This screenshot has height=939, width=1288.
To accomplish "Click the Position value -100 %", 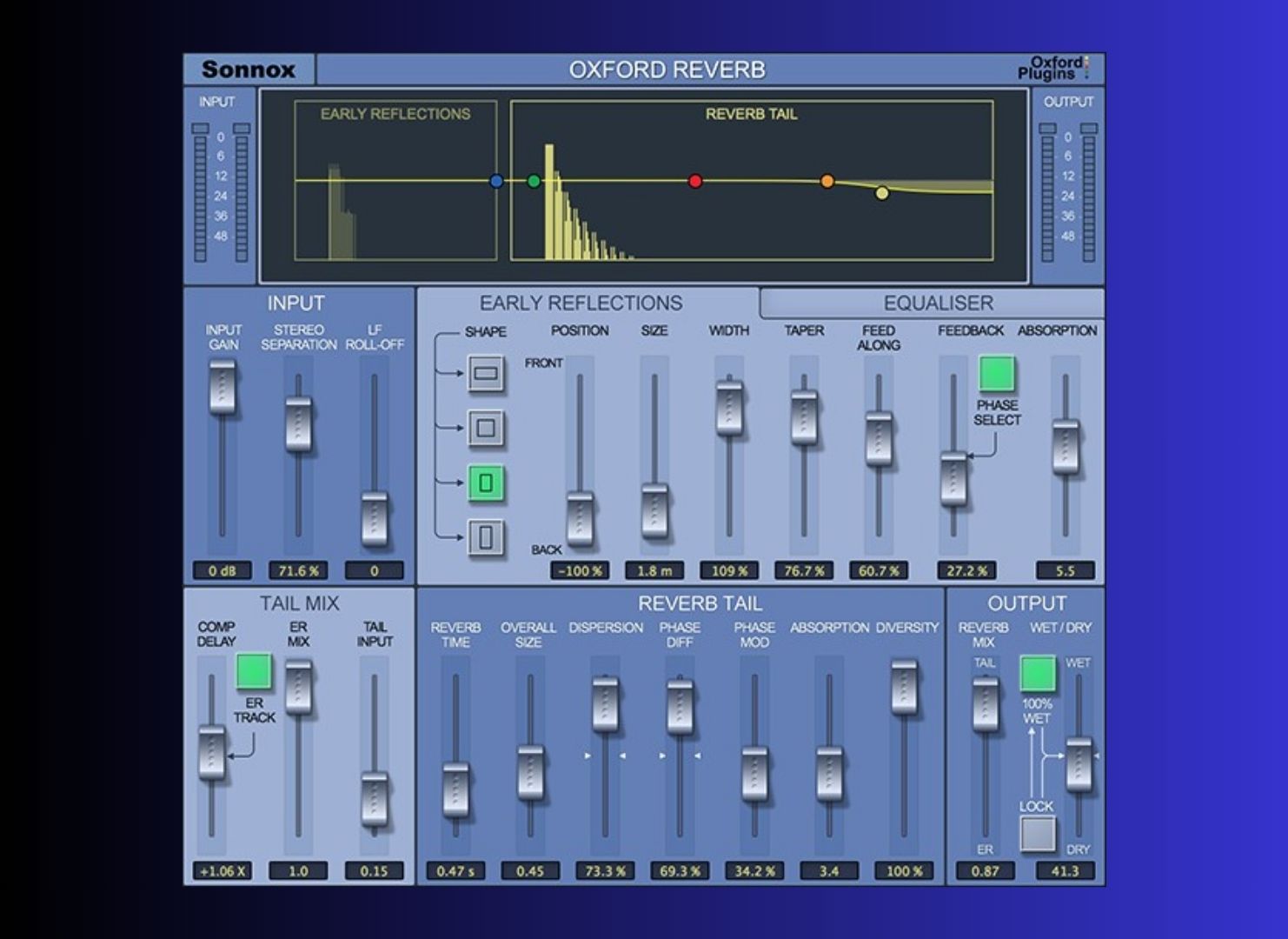I will [x=580, y=571].
